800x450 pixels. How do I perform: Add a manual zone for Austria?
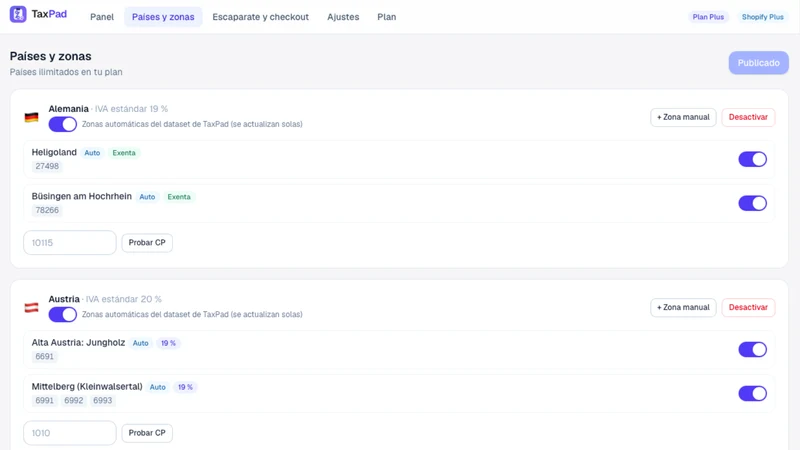pos(683,308)
